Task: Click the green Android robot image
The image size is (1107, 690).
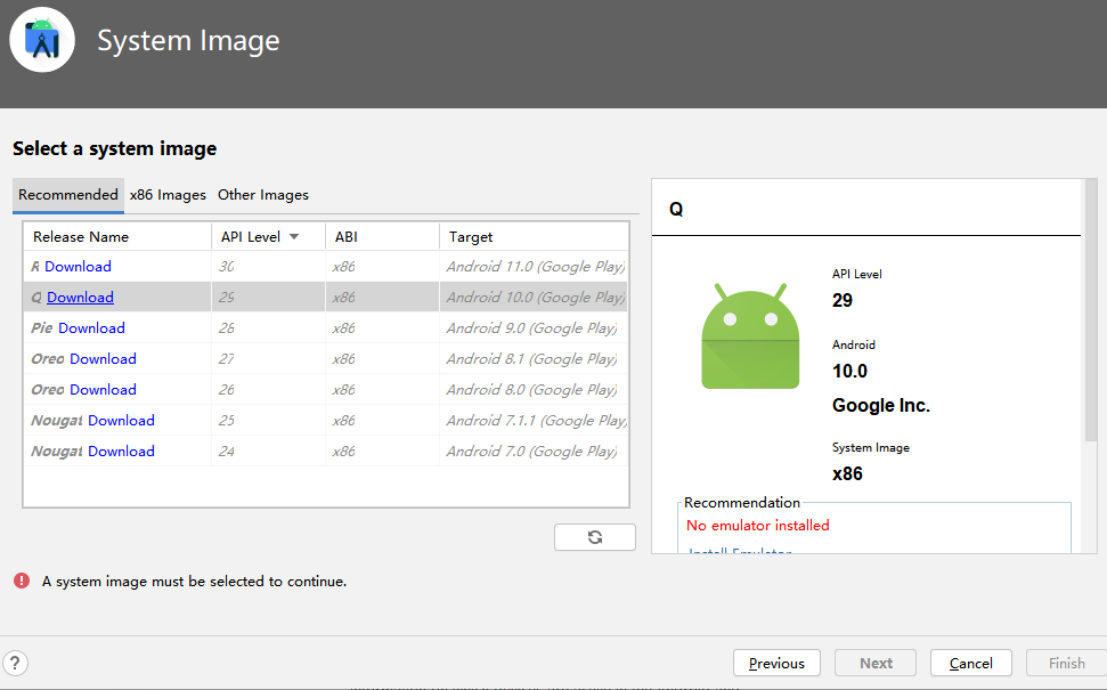Action: coord(750,337)
